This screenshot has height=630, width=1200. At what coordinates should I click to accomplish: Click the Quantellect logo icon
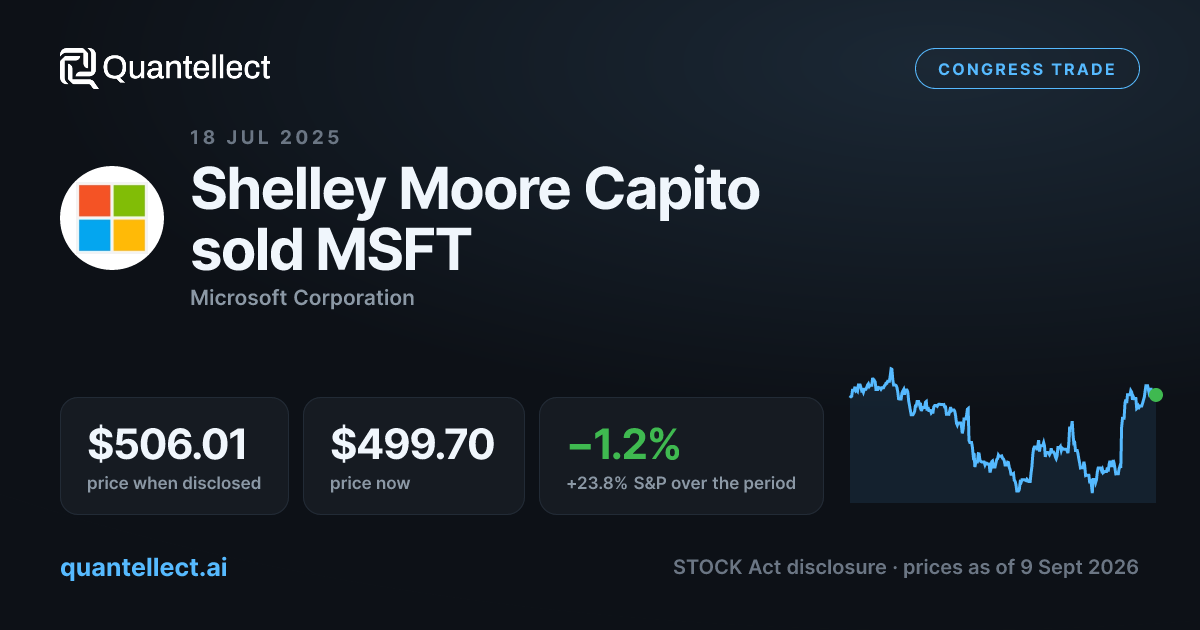[x=79, y=68]
